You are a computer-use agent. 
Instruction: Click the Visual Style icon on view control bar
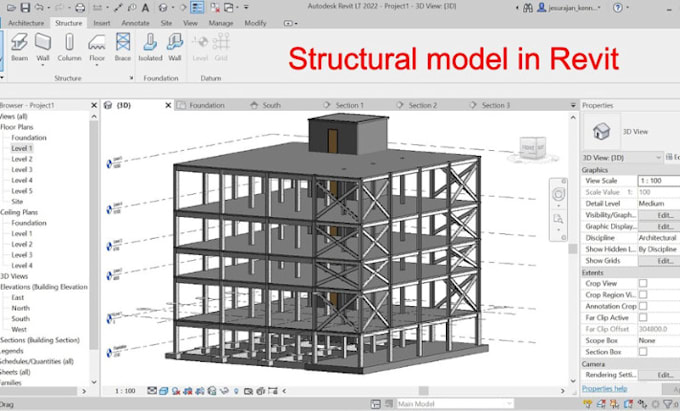(163, 391)
